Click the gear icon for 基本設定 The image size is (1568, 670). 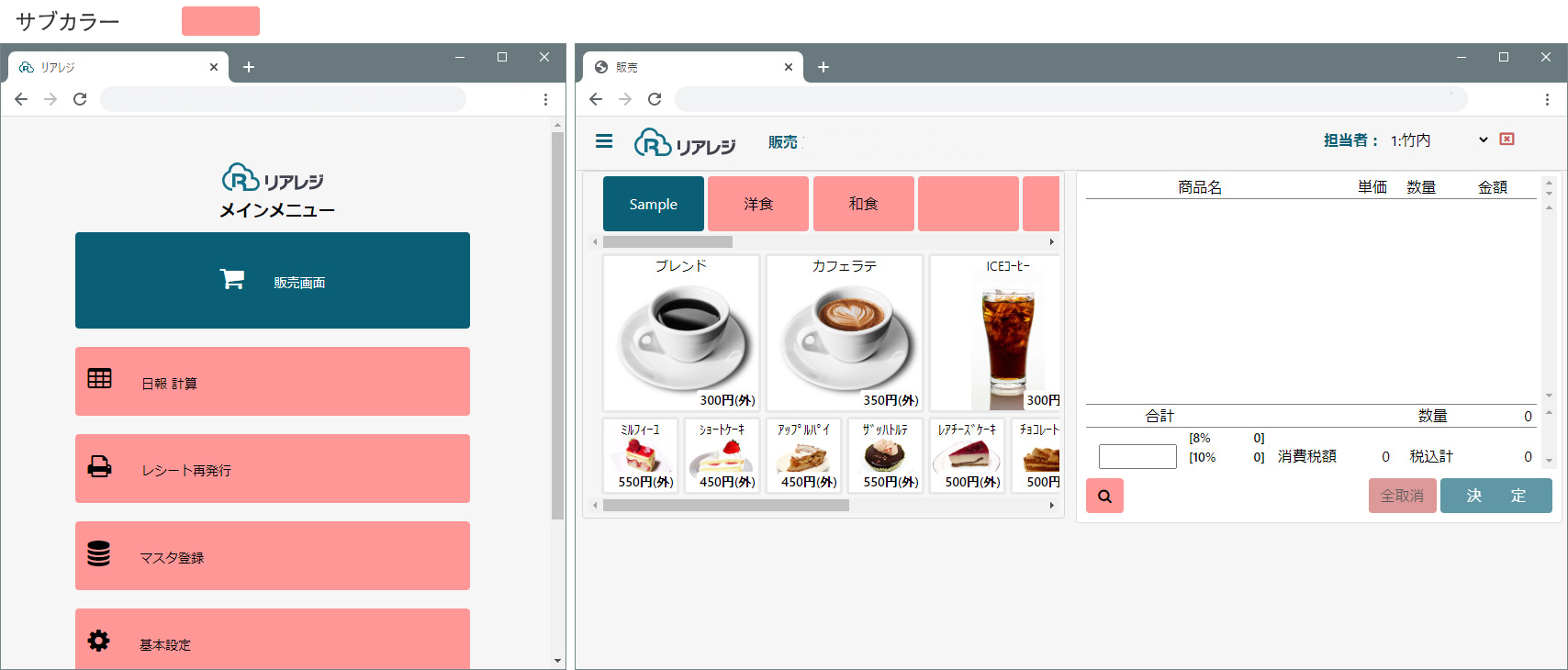coord(98,641)
